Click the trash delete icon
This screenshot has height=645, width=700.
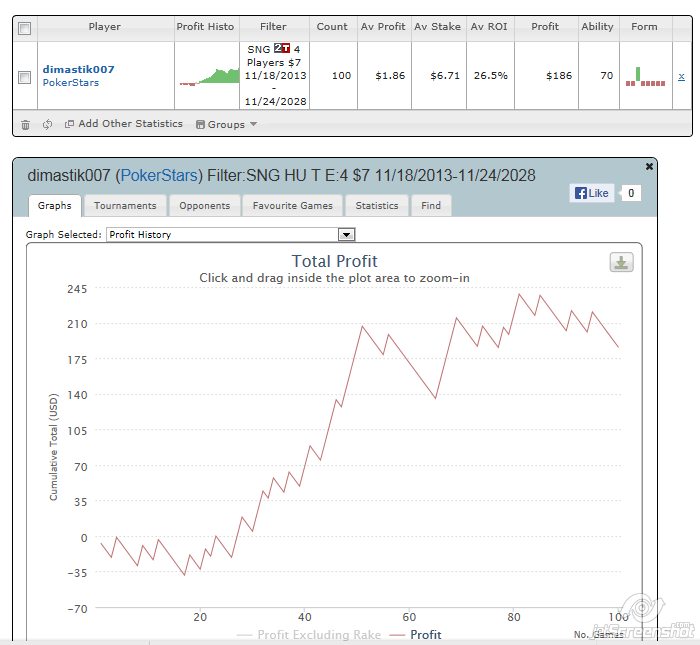[x=26, y=124]
